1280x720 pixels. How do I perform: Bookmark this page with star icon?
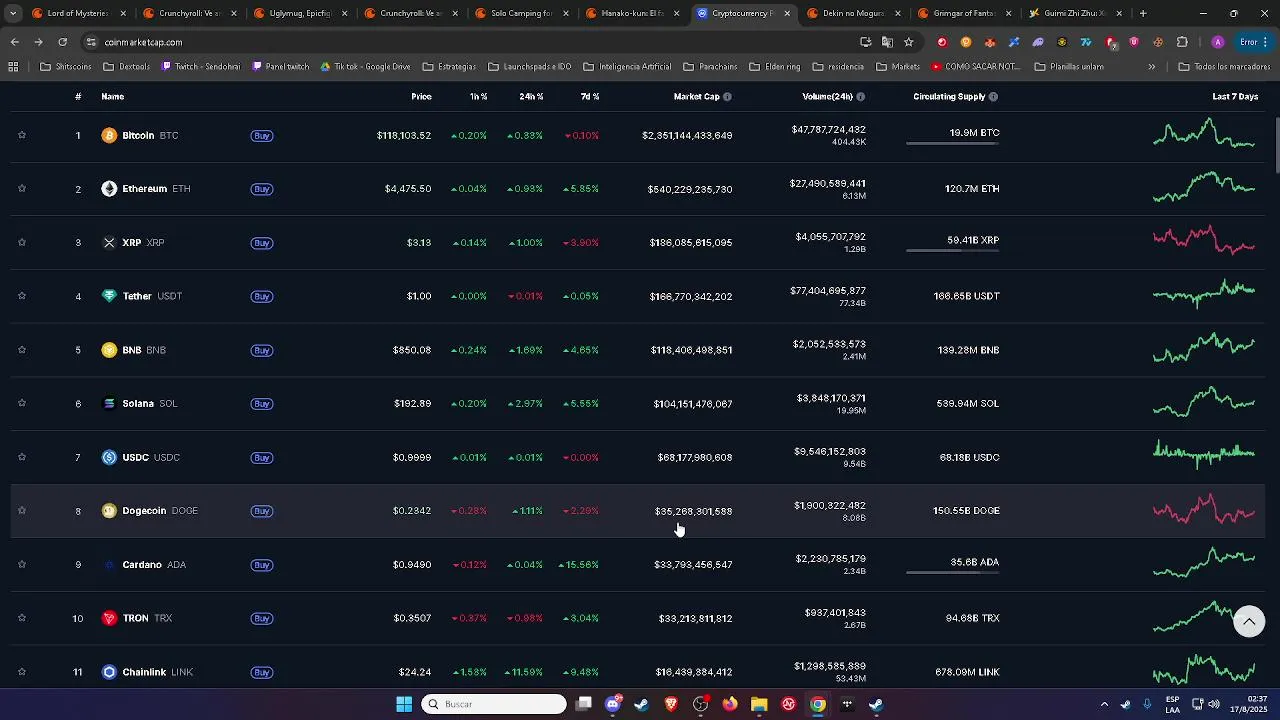tap(908, 42)
